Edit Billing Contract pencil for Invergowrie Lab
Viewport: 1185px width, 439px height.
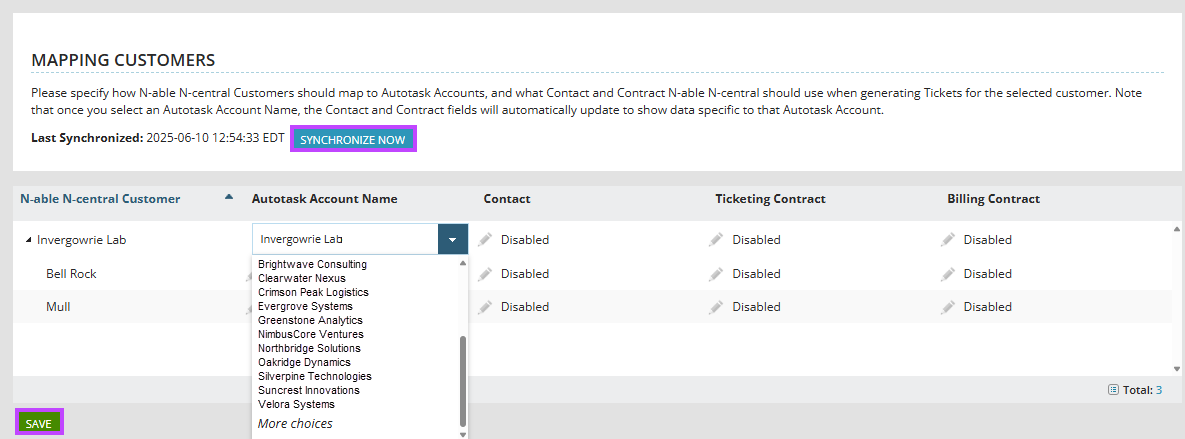pyautogui.click(x=948, y=240)
